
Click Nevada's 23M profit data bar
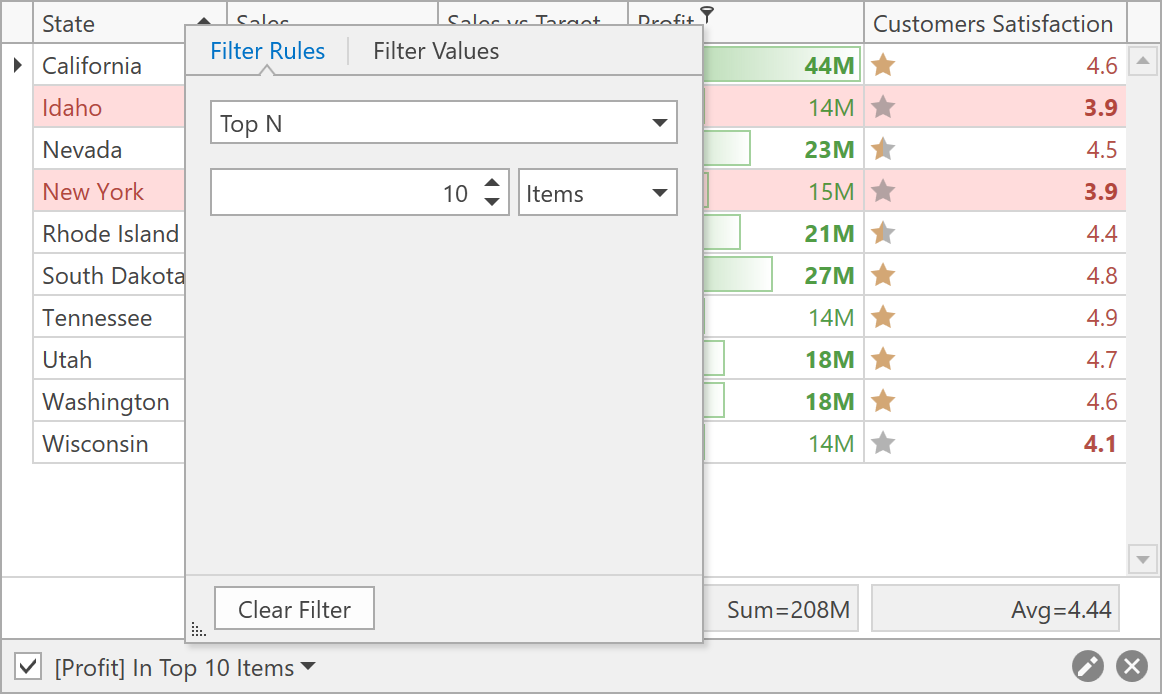click(x=727, y=149)
